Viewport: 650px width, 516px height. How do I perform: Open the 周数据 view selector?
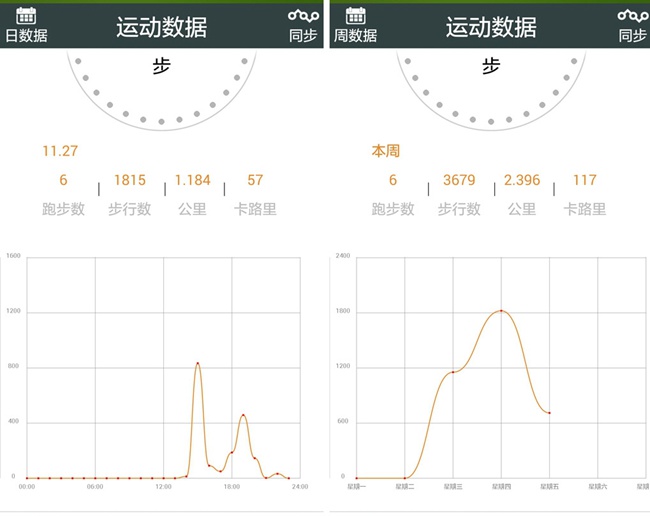pyautogui.click(x=356, y=35)
